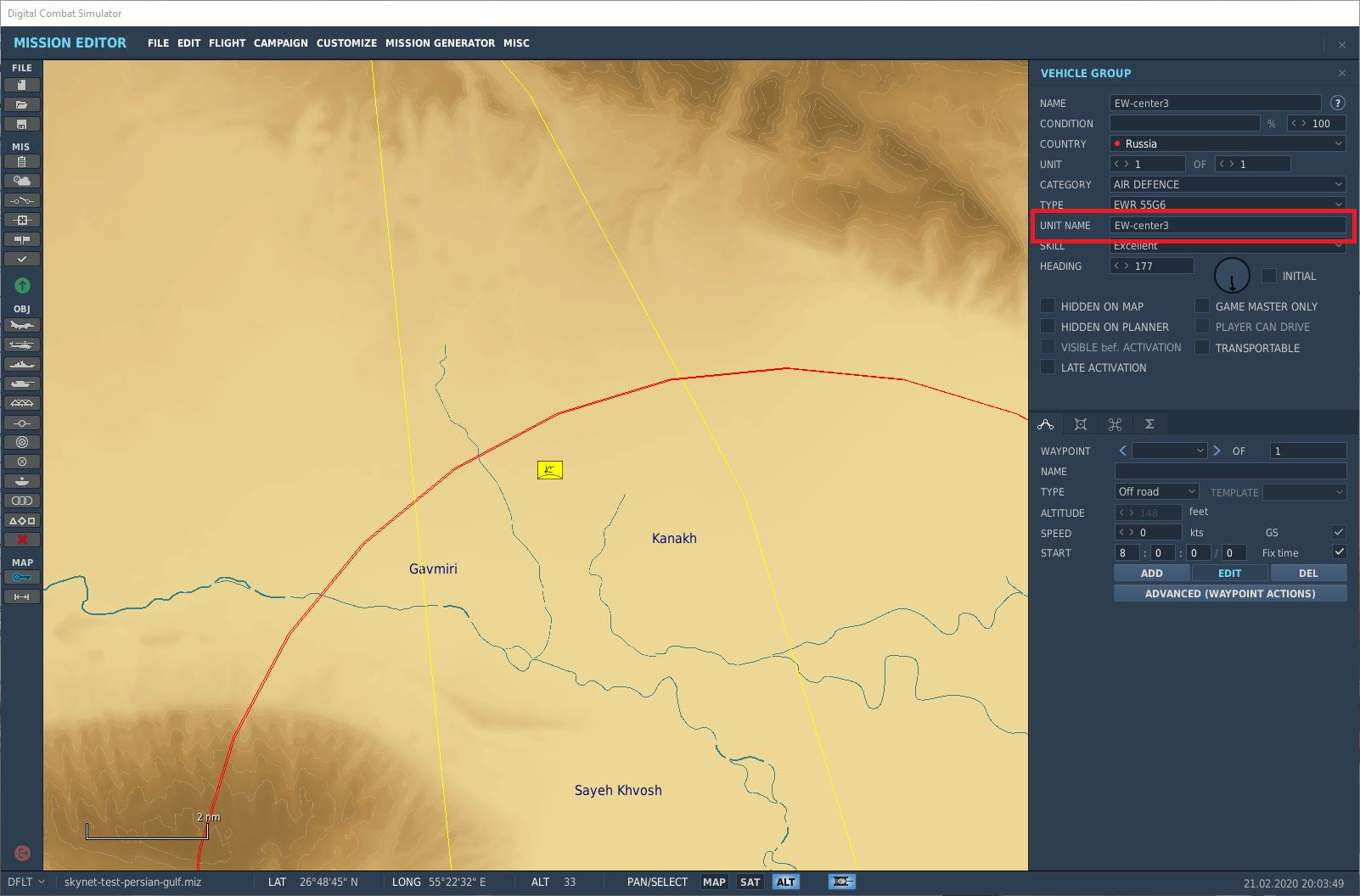The image size is (1360, 896).
Task: Select the trigger zone circle tool
Action: coord(22,462)
